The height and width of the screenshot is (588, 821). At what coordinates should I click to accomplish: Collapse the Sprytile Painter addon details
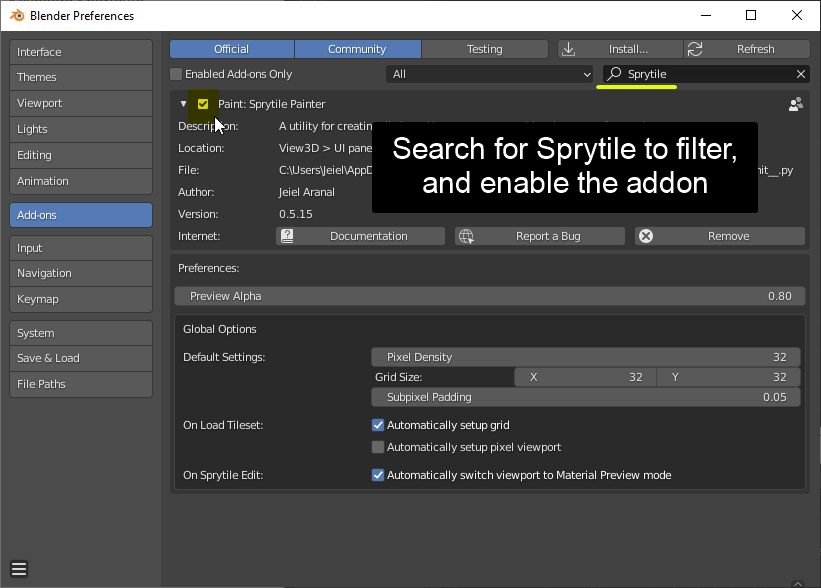(x=183, y=104)
